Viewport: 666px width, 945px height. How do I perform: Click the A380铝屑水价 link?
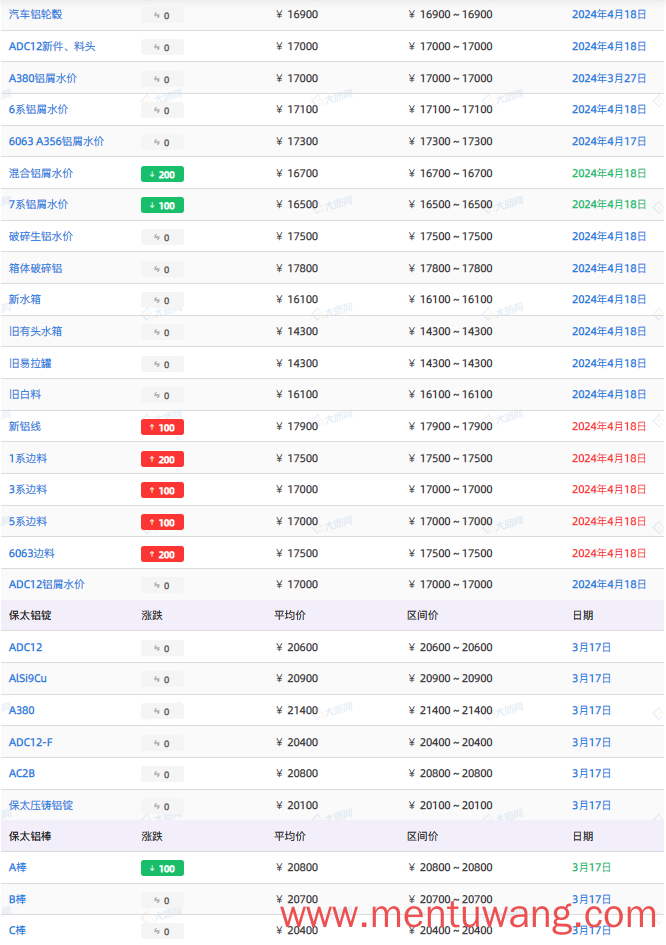click(43, 78)
